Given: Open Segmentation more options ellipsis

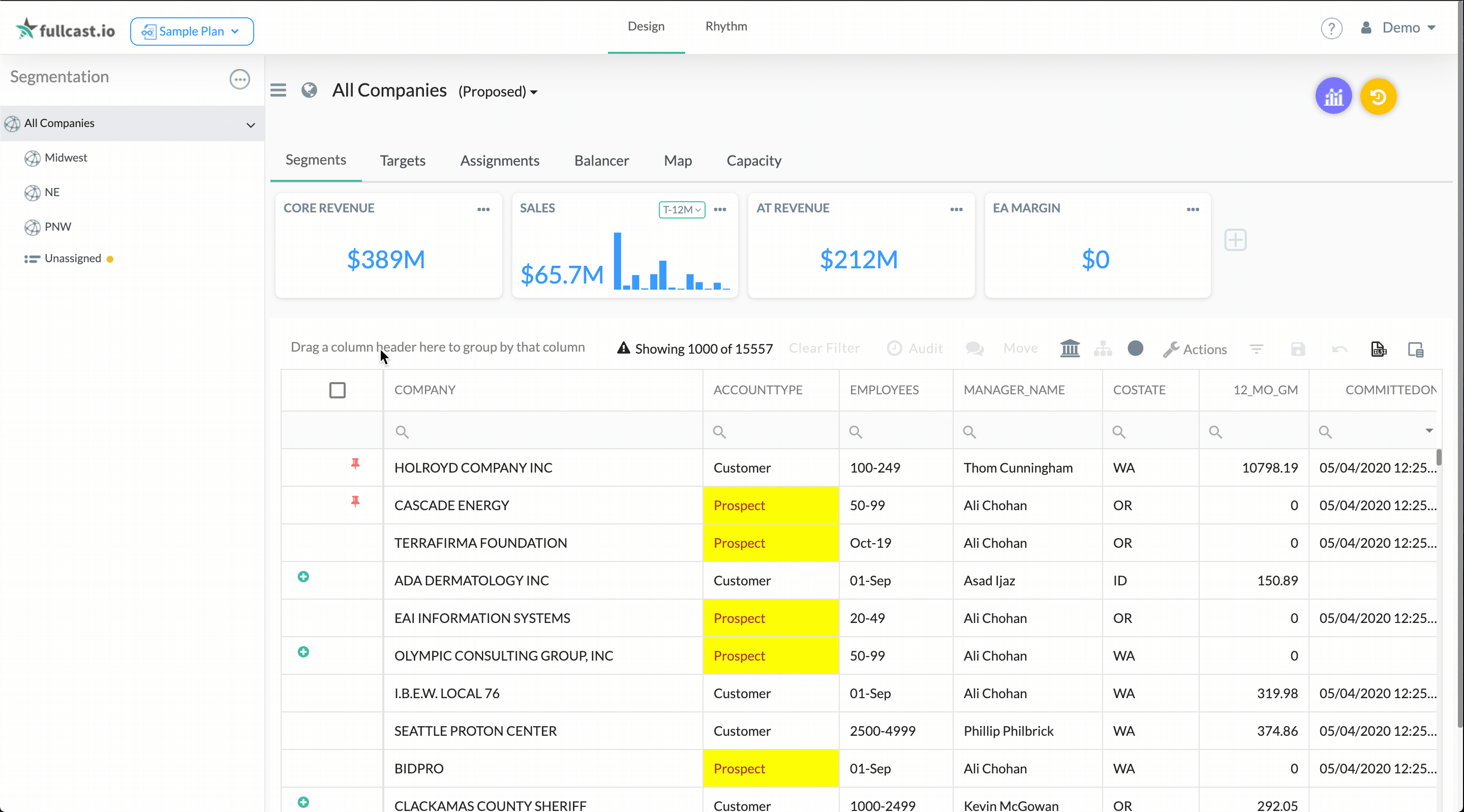Looking at the screenshot, I should 239,79.
